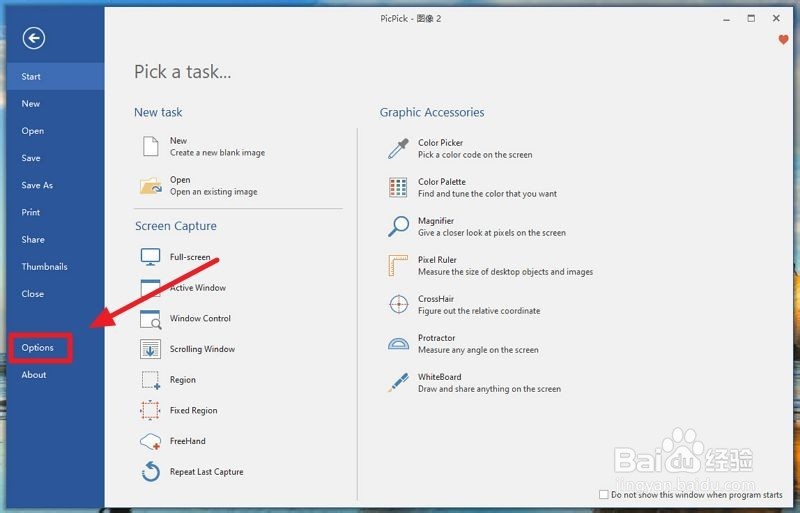Enable 'Do not show this window' checkbox
The image size is (800, 513).
click(604, 494)
